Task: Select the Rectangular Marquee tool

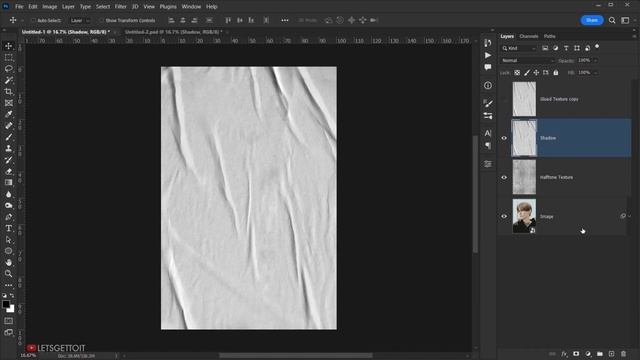Action: click(9, 58)
